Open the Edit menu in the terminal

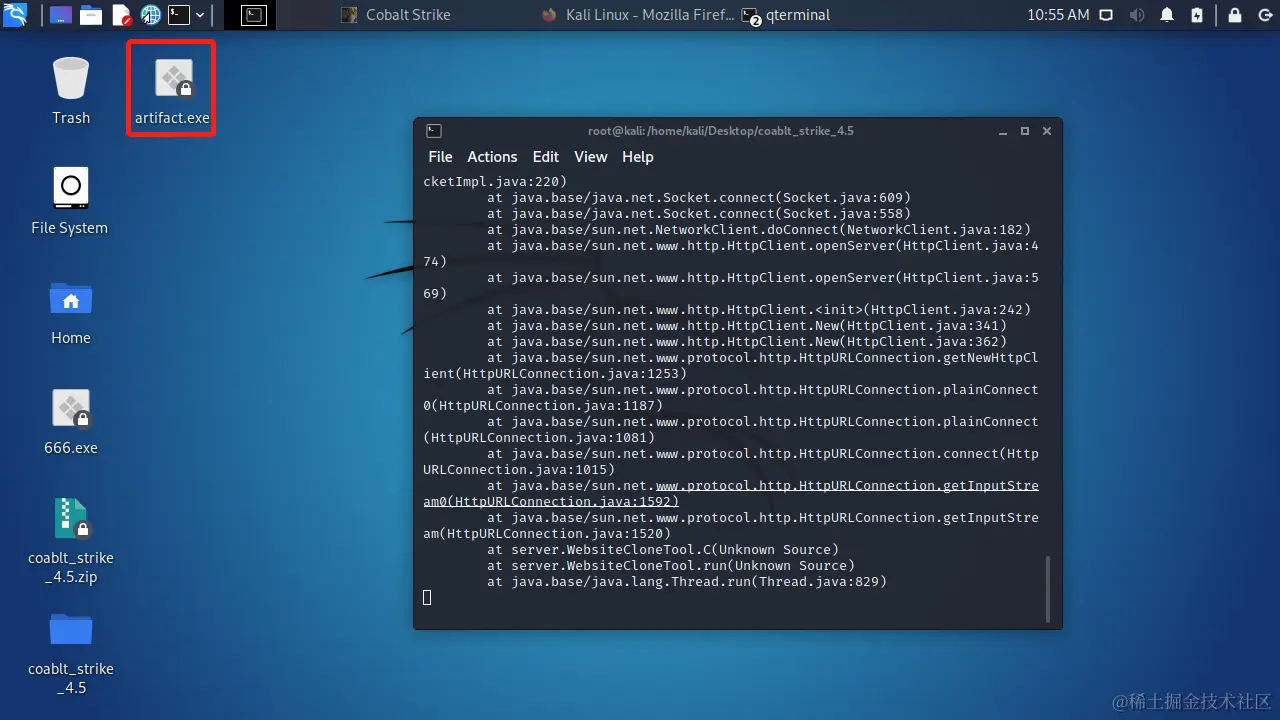(546, 157)
